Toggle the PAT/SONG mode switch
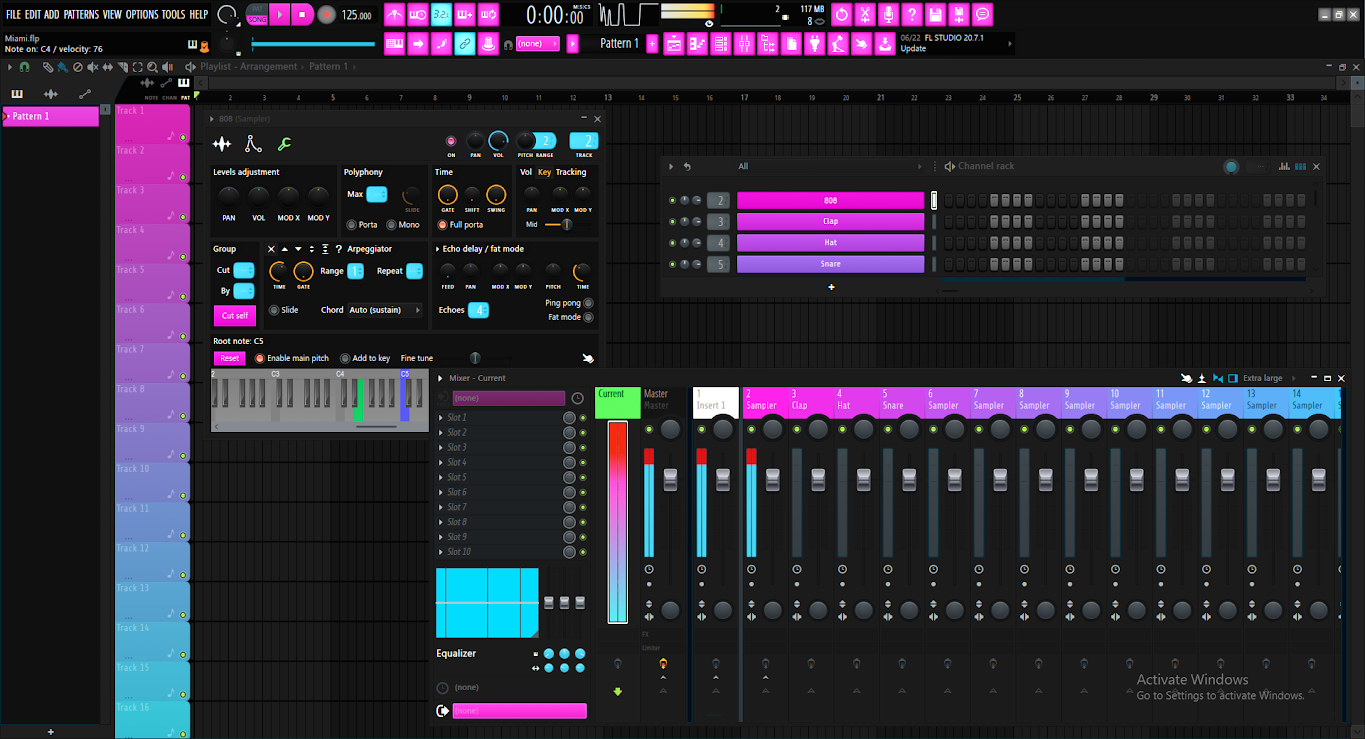This screenshot has width=1365, height=739. (256, 14)
